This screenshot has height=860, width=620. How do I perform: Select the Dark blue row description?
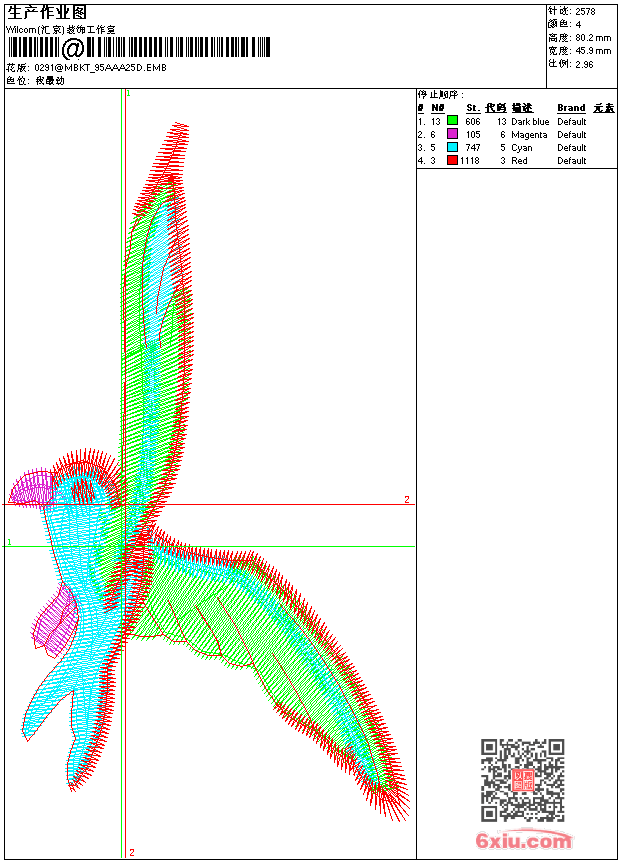click(x=530, y=122)
